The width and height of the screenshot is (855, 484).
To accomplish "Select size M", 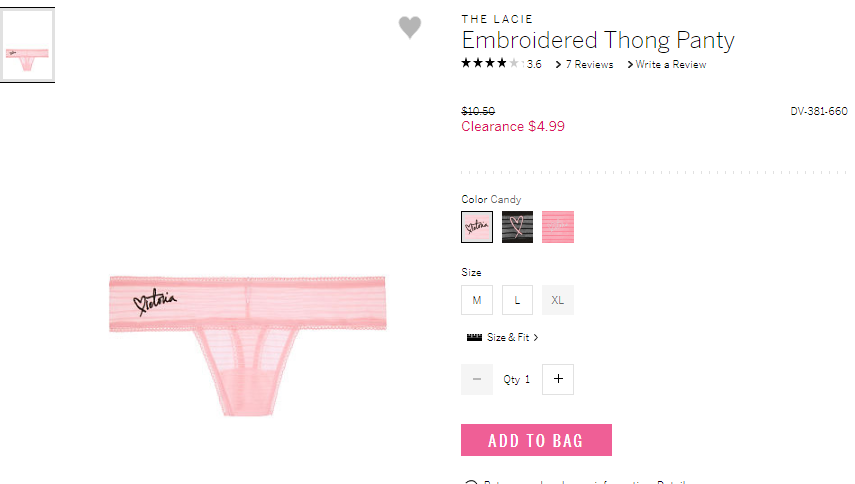I will 477,300.
